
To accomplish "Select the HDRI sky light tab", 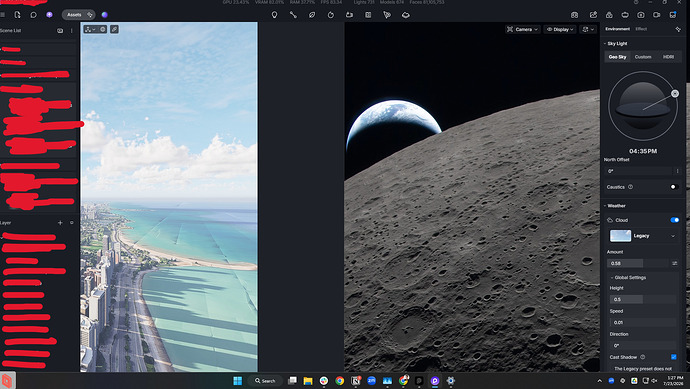I will (668, 57).
